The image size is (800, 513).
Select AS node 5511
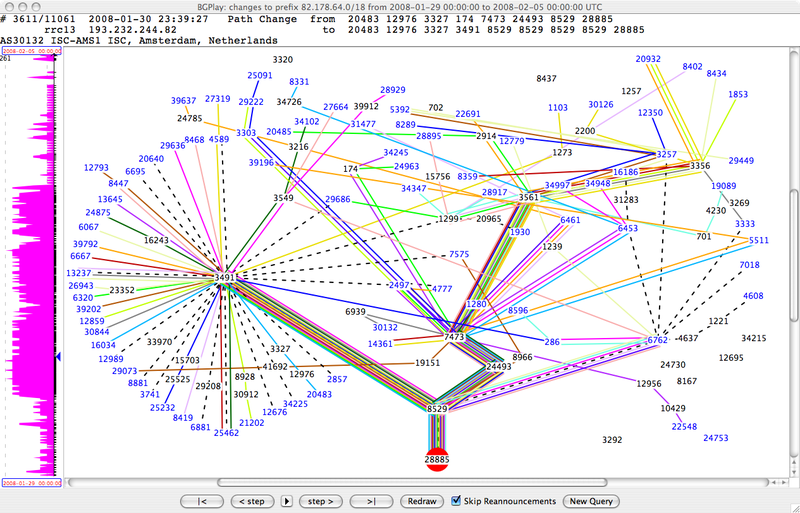(x=759, y=240)
